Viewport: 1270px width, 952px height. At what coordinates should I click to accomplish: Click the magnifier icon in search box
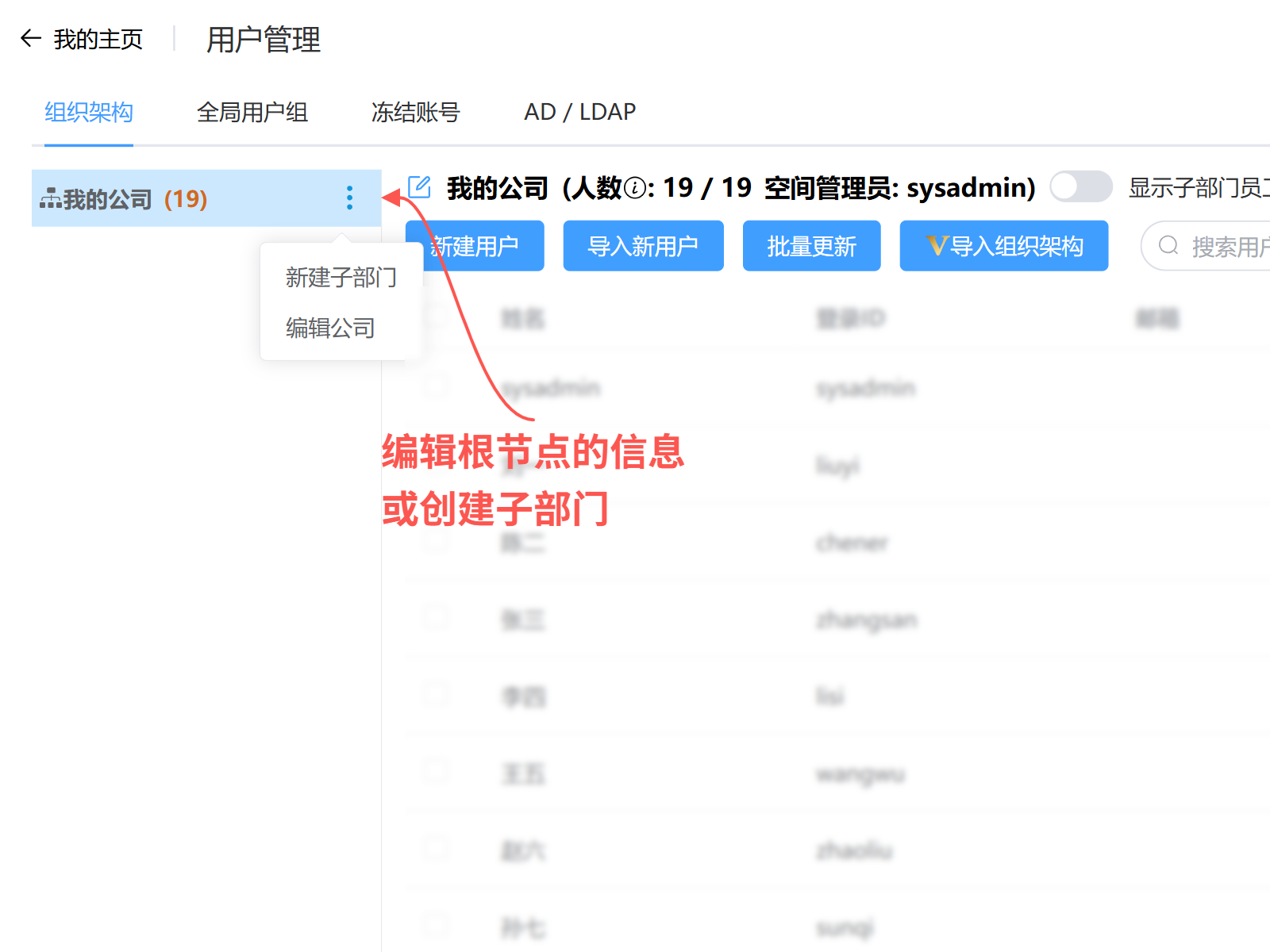[1168, 245]
